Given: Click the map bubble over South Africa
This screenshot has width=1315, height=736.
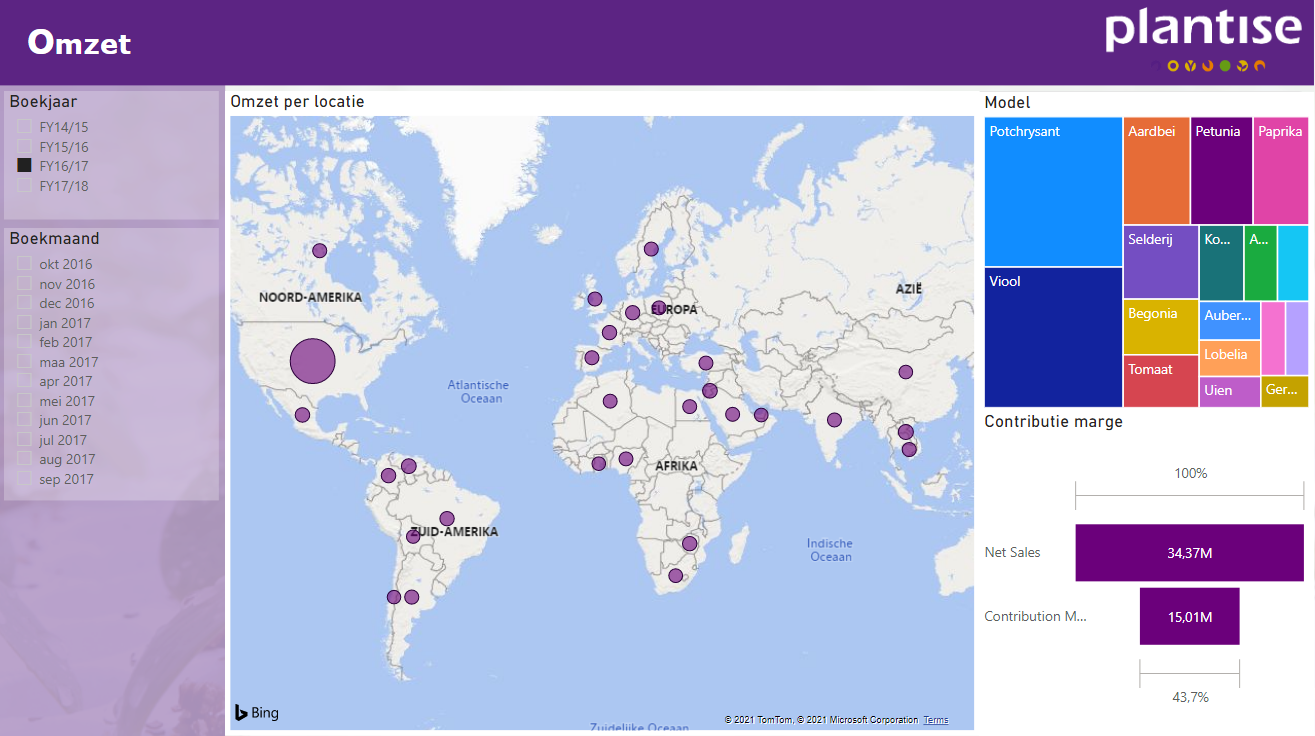Looking at the screenshot, I should 675,575.
